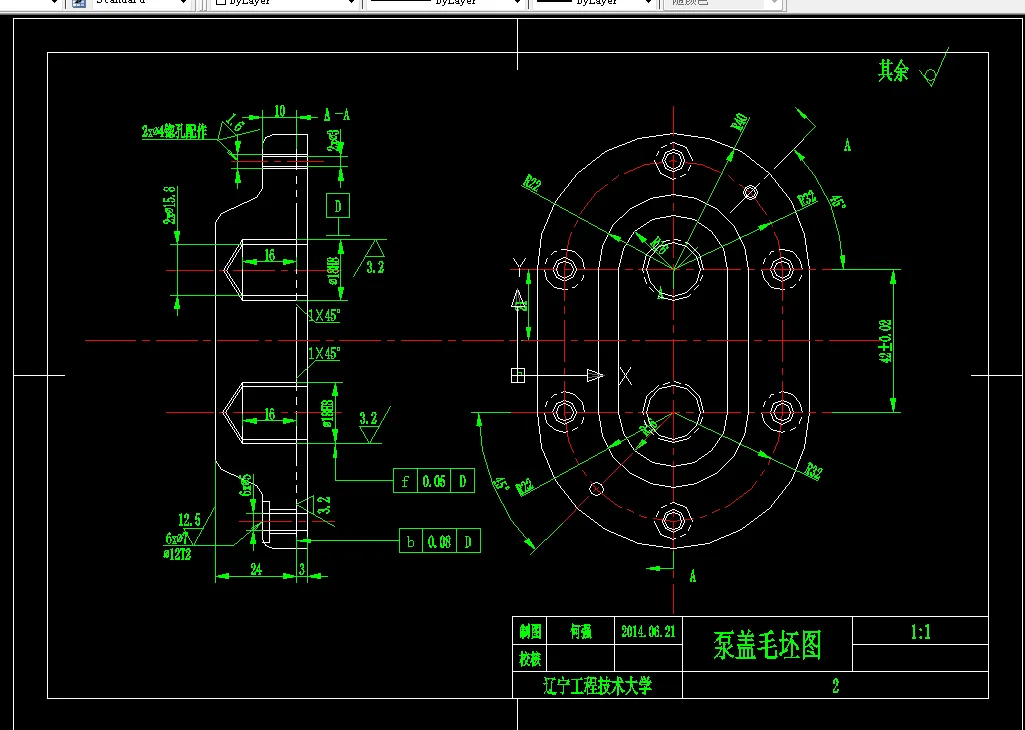Select the 0.05 tolerance value

click(x=434, y=482)
